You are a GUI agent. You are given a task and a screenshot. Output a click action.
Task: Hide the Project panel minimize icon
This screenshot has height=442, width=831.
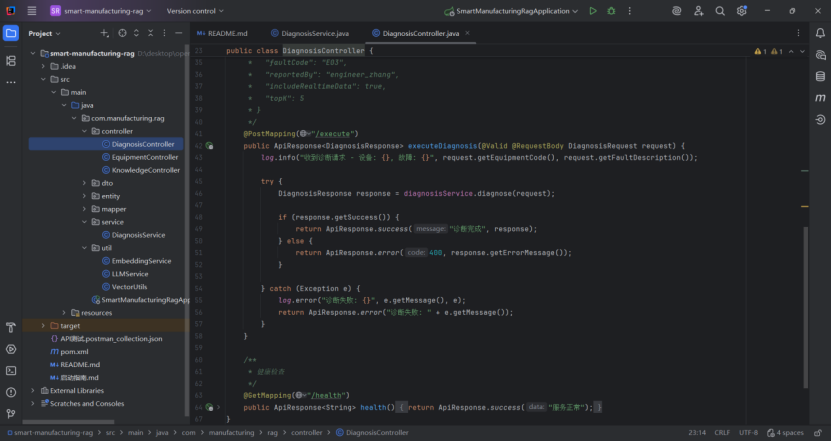(x=179, y=33)
